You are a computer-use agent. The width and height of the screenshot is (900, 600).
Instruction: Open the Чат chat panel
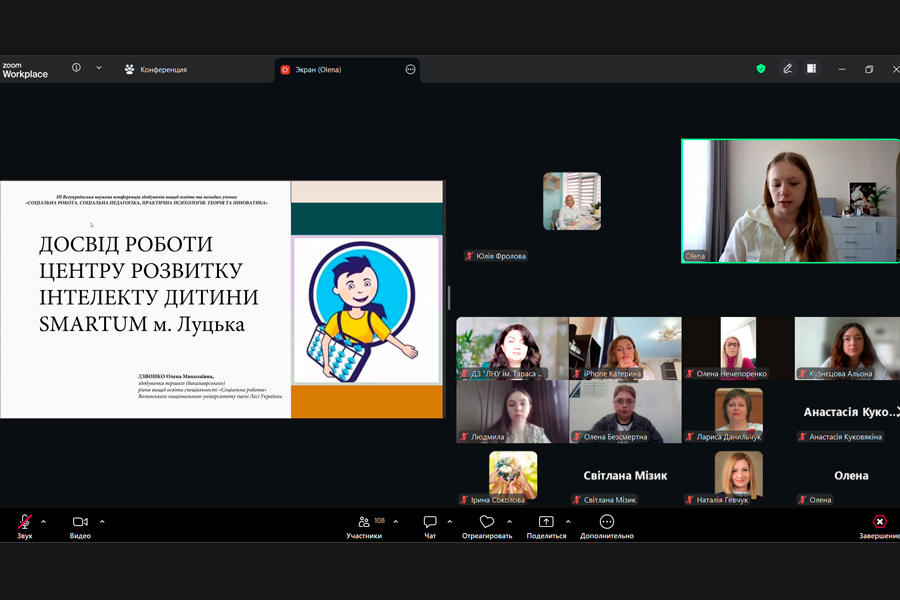coord(430,527)
